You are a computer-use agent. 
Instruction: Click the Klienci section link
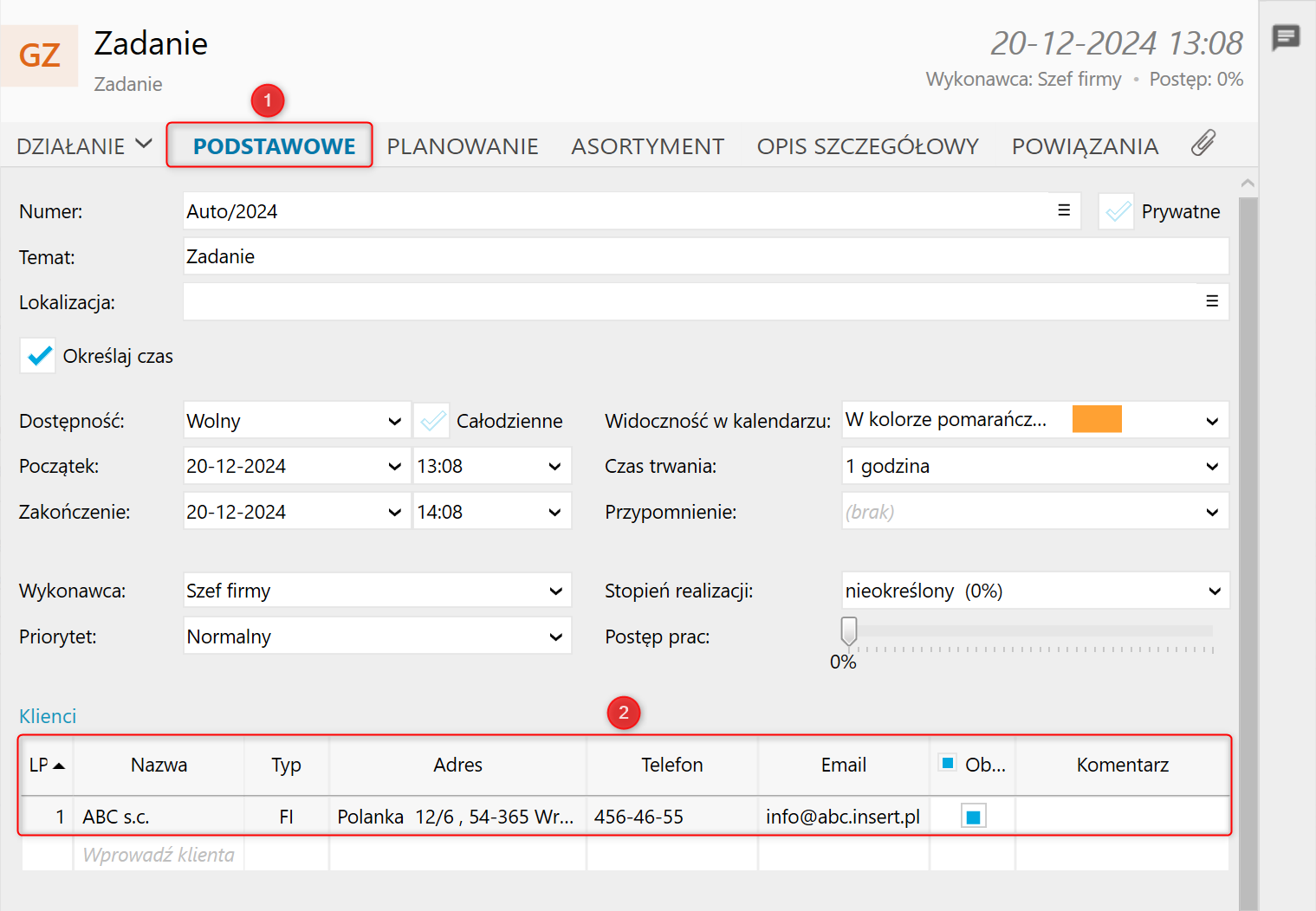[48, 716]
